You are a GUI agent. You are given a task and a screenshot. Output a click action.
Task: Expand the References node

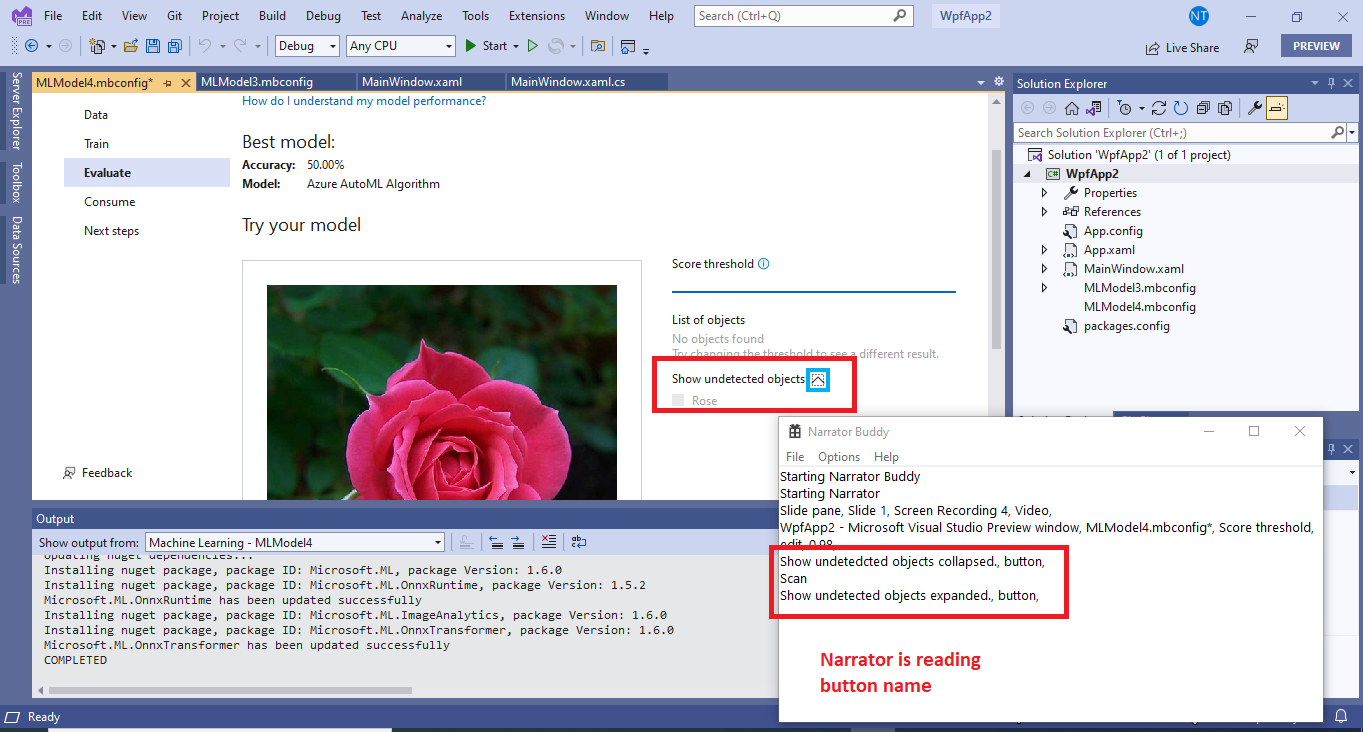point(1044,211)
